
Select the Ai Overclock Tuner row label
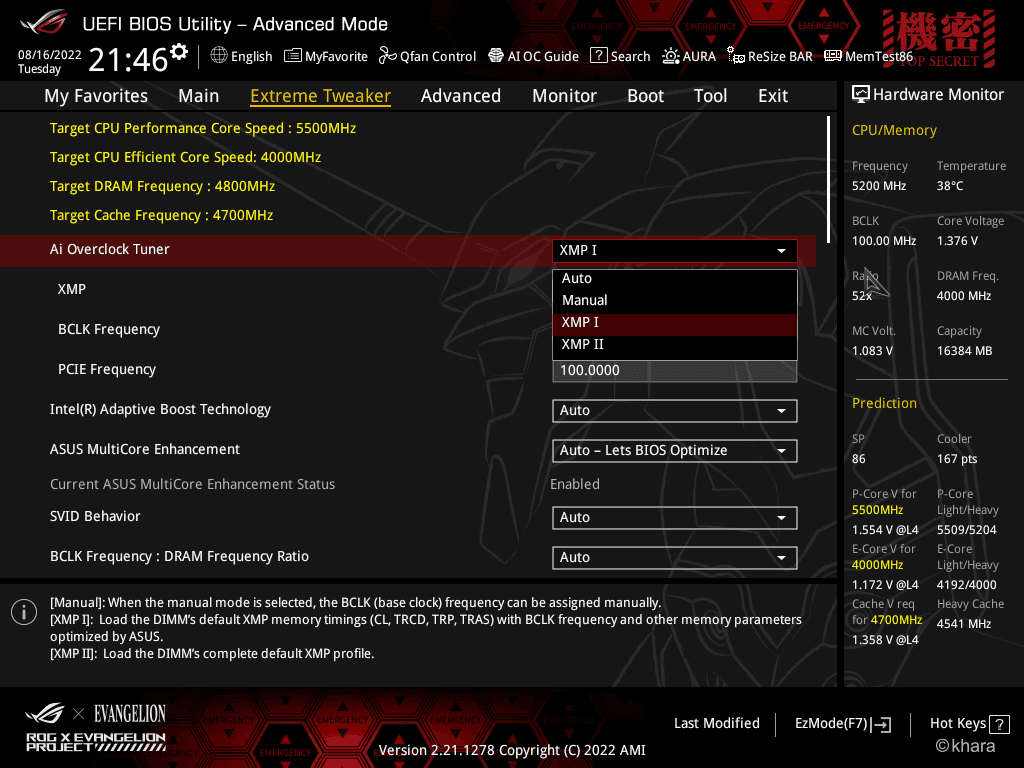(x=110, y=249)
